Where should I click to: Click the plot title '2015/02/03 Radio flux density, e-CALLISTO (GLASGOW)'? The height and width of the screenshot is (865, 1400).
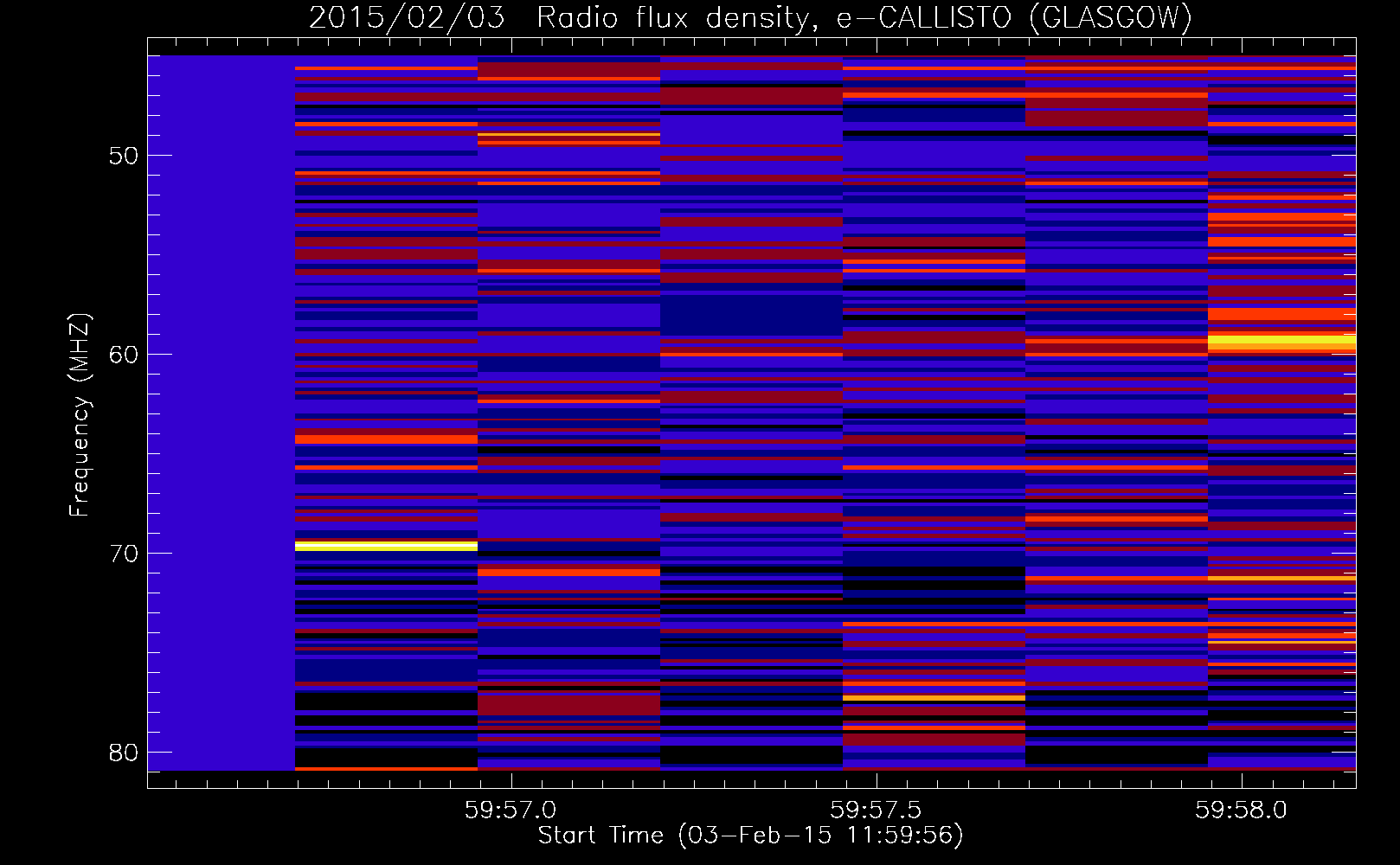(x=750, y=17)
